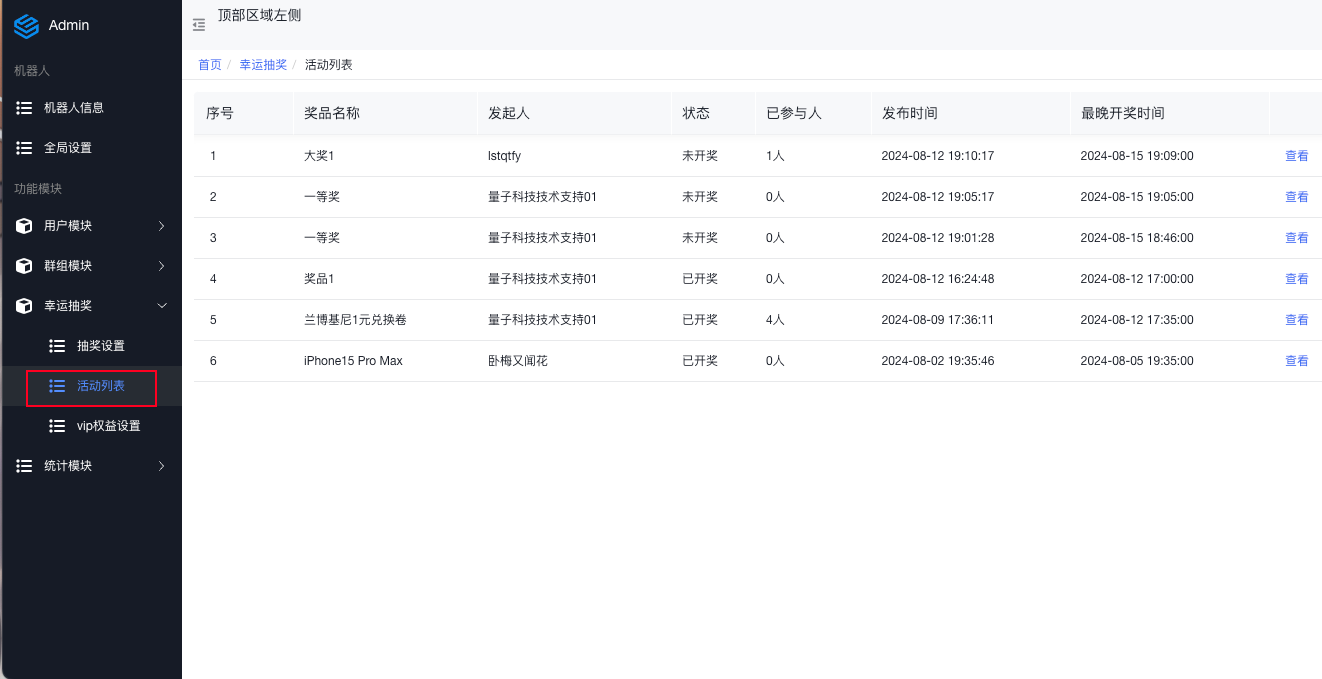
Task: Toggle the sidebar collapse icon
Action: click(199, 24)
